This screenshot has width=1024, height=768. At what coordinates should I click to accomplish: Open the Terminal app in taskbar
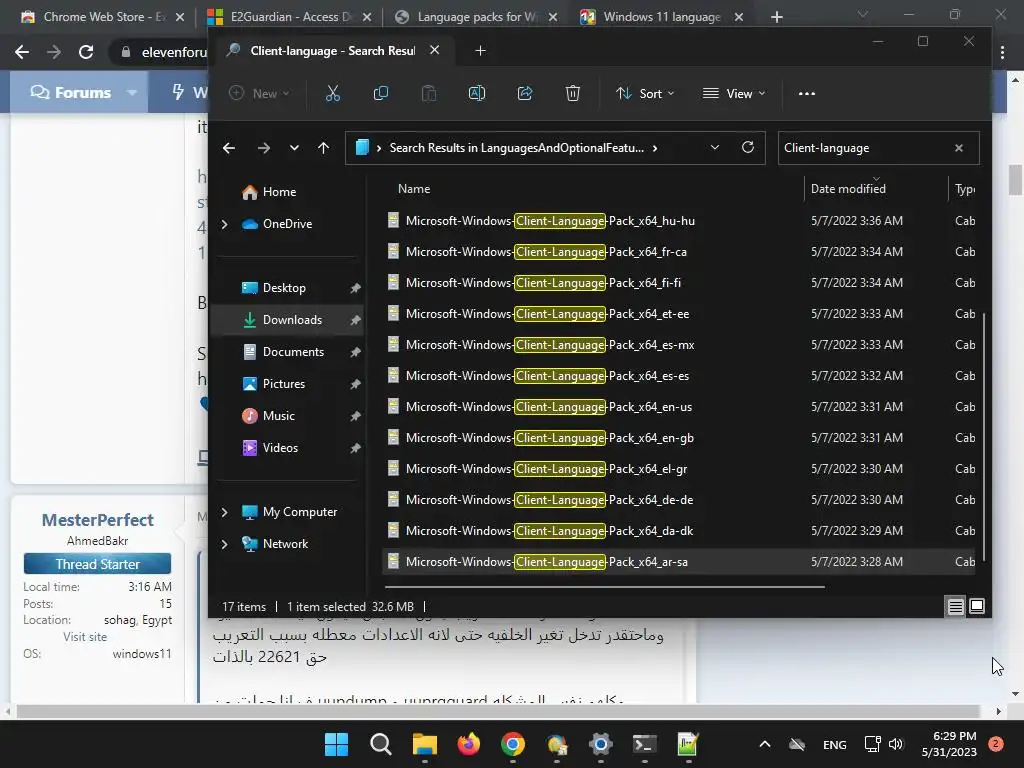point(644,744)
